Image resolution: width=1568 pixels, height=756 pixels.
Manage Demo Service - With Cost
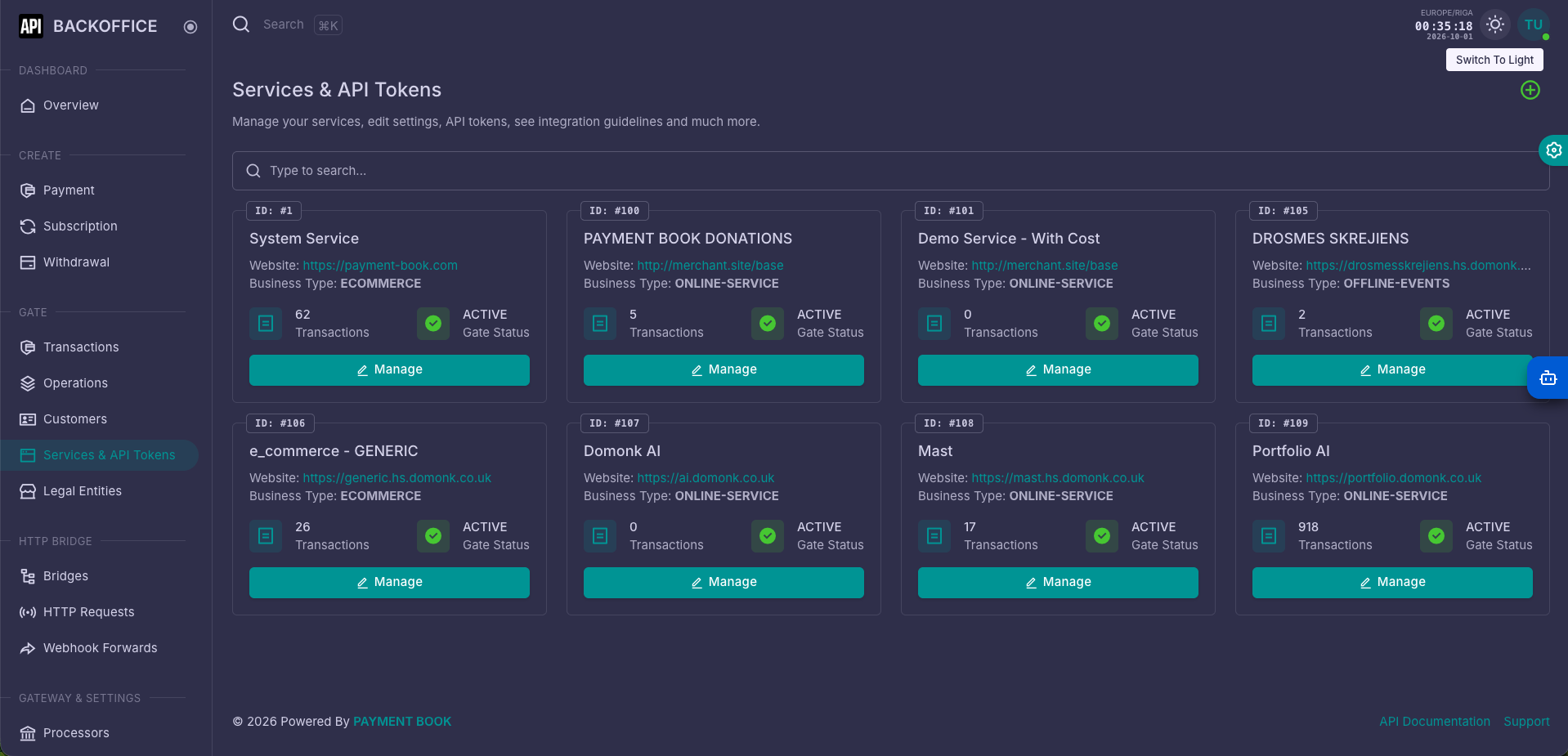pyautogui.click(x=1058, y=370)
